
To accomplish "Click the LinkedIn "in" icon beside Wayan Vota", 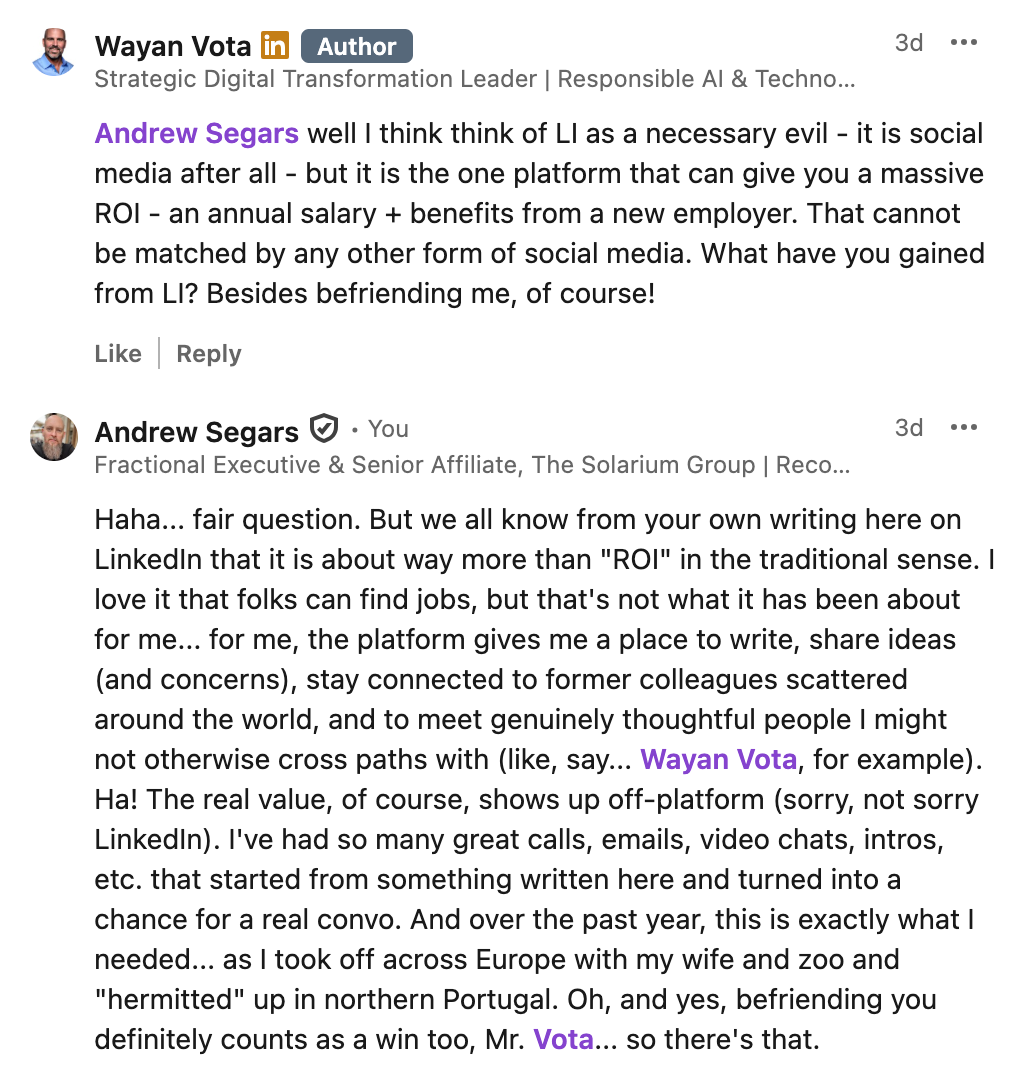I will pyautogui.click(x=274, y=45).
